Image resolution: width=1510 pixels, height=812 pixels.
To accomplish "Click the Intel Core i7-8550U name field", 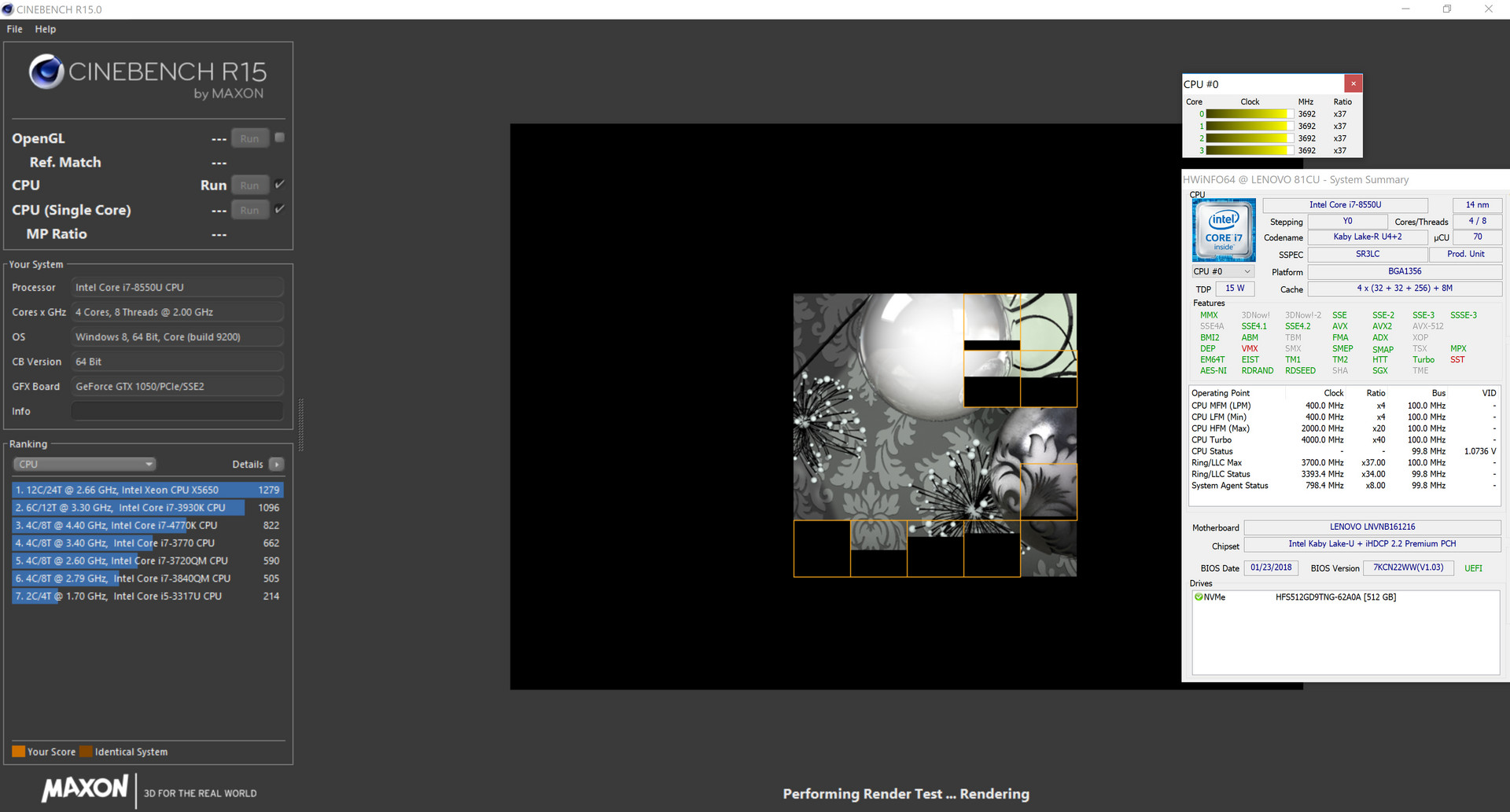I will point(1345,205).
